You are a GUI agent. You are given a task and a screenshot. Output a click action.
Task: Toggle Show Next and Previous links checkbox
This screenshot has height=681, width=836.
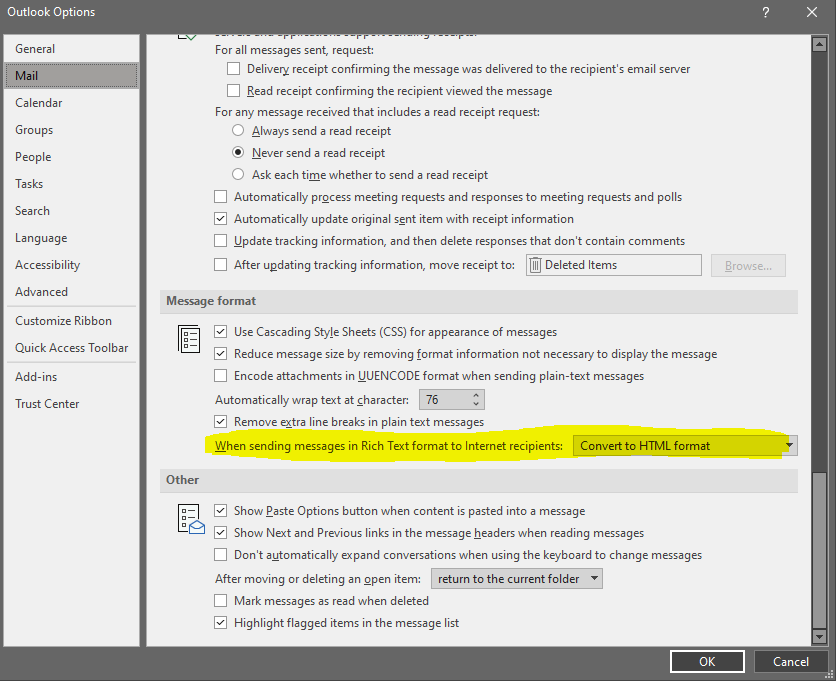[x=220, y=532]
